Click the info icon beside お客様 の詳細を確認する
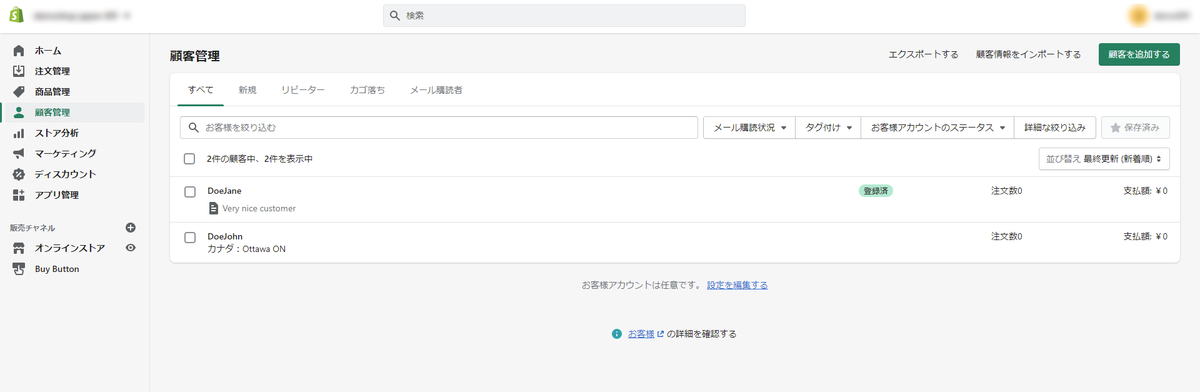1200x392 pixels. point(617,334)
